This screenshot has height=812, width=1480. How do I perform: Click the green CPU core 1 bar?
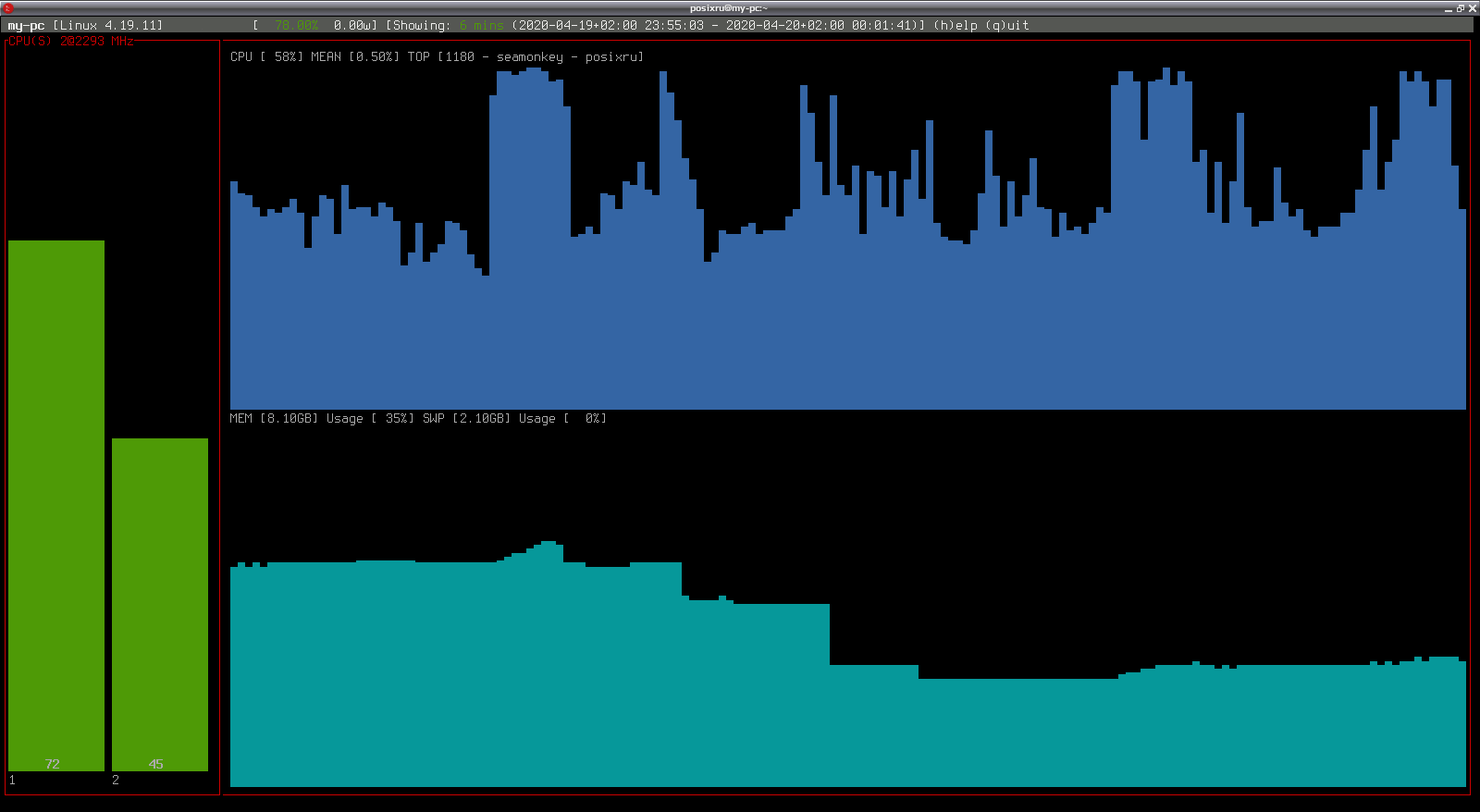coord(56,505)
